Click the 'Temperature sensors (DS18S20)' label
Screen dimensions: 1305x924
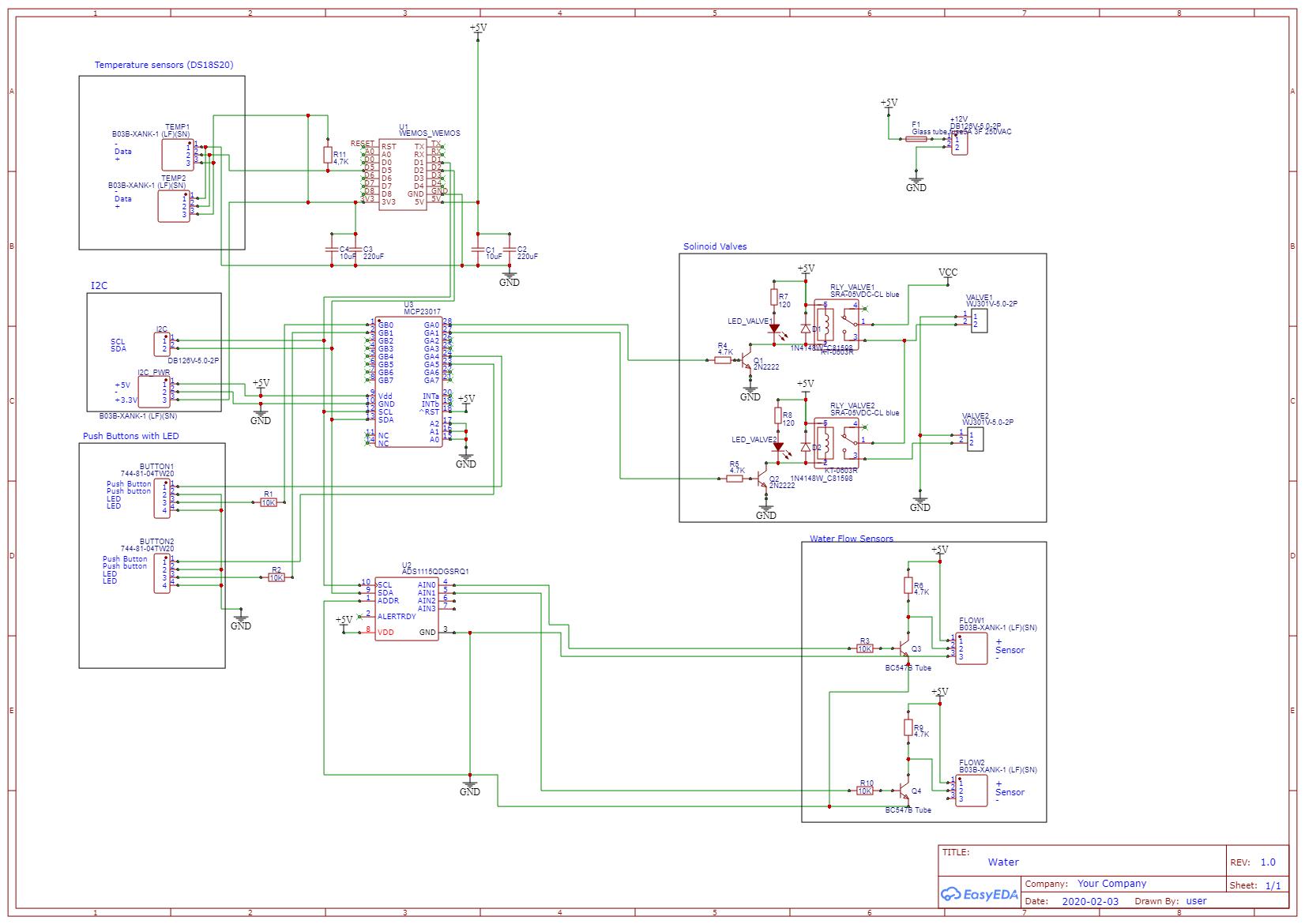(164, 65)
